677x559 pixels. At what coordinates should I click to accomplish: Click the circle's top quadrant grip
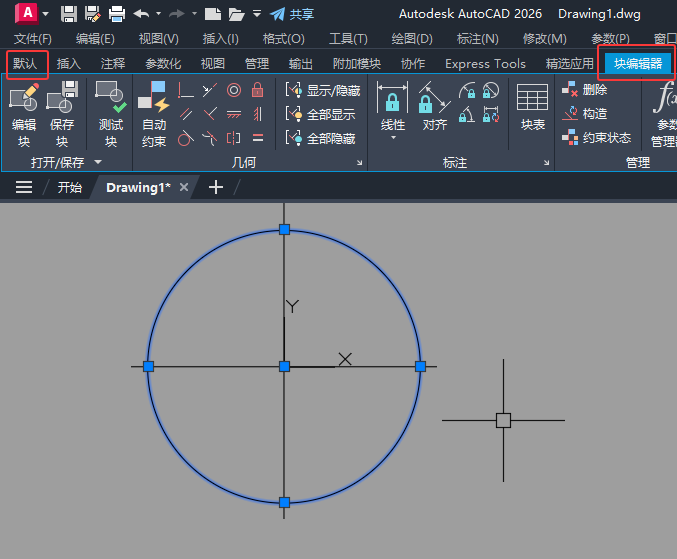pyautogui.click(x=284, y=229)
